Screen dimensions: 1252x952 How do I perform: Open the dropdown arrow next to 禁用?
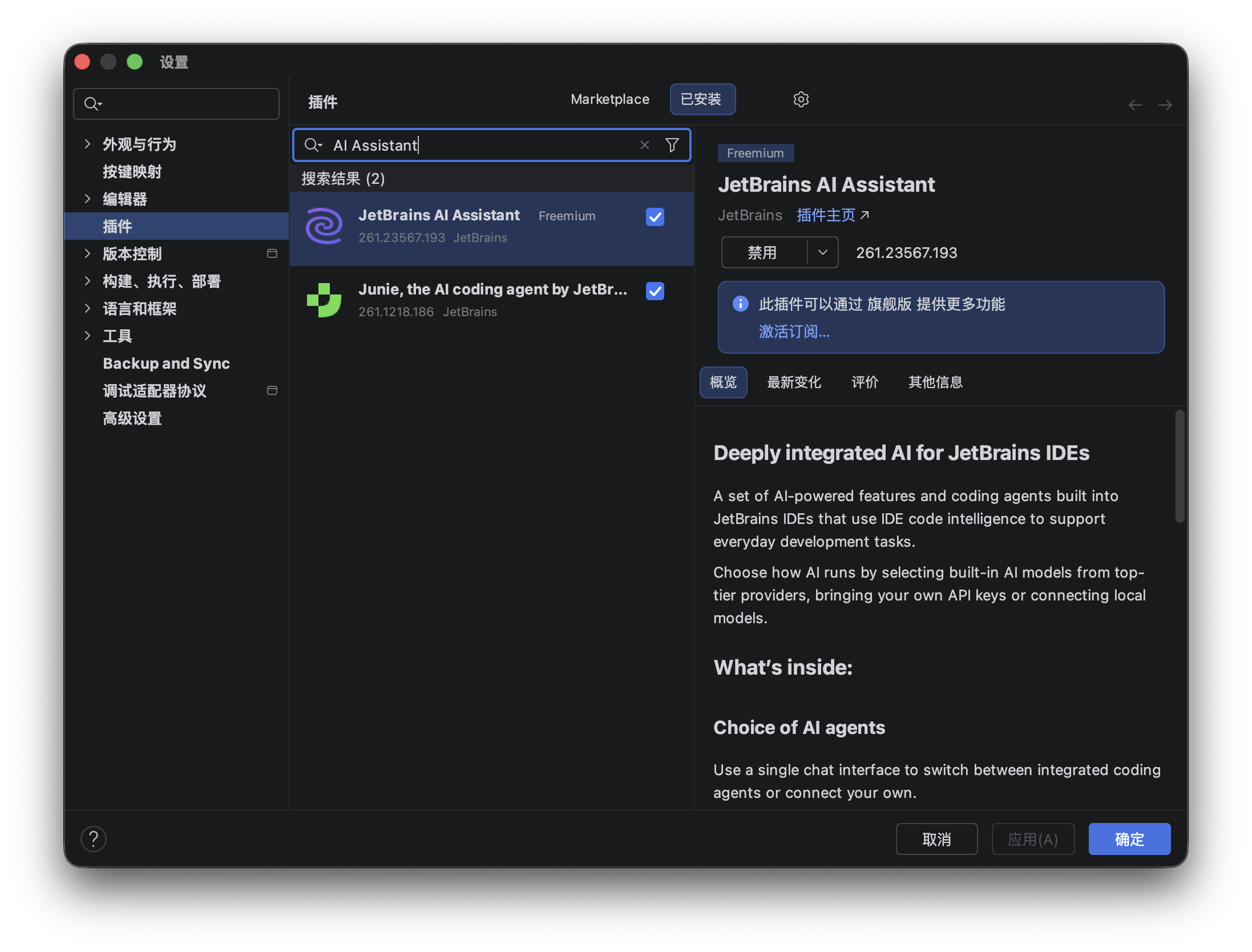click(822, 252)
